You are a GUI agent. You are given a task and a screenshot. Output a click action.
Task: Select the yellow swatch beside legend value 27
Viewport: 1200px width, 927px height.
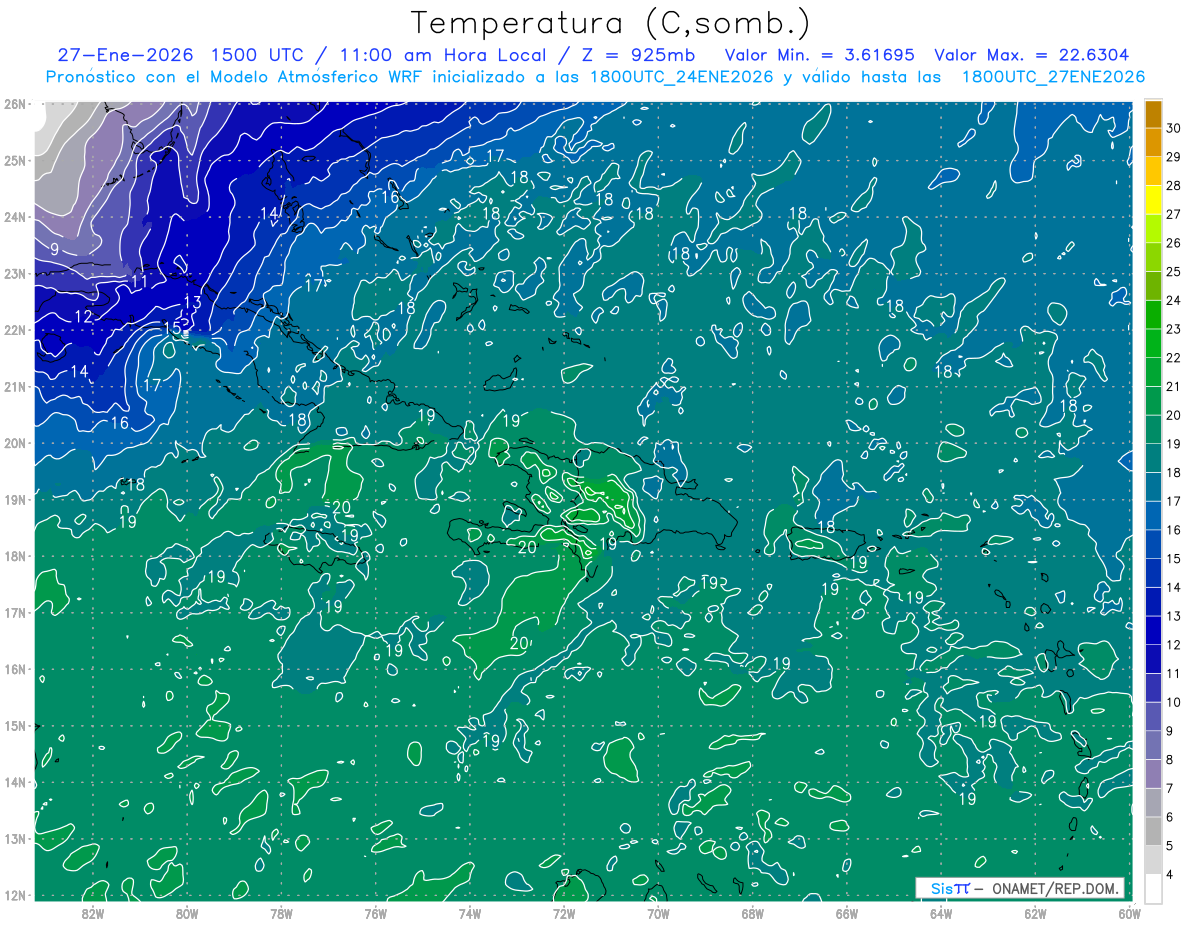pos(1153,199)
